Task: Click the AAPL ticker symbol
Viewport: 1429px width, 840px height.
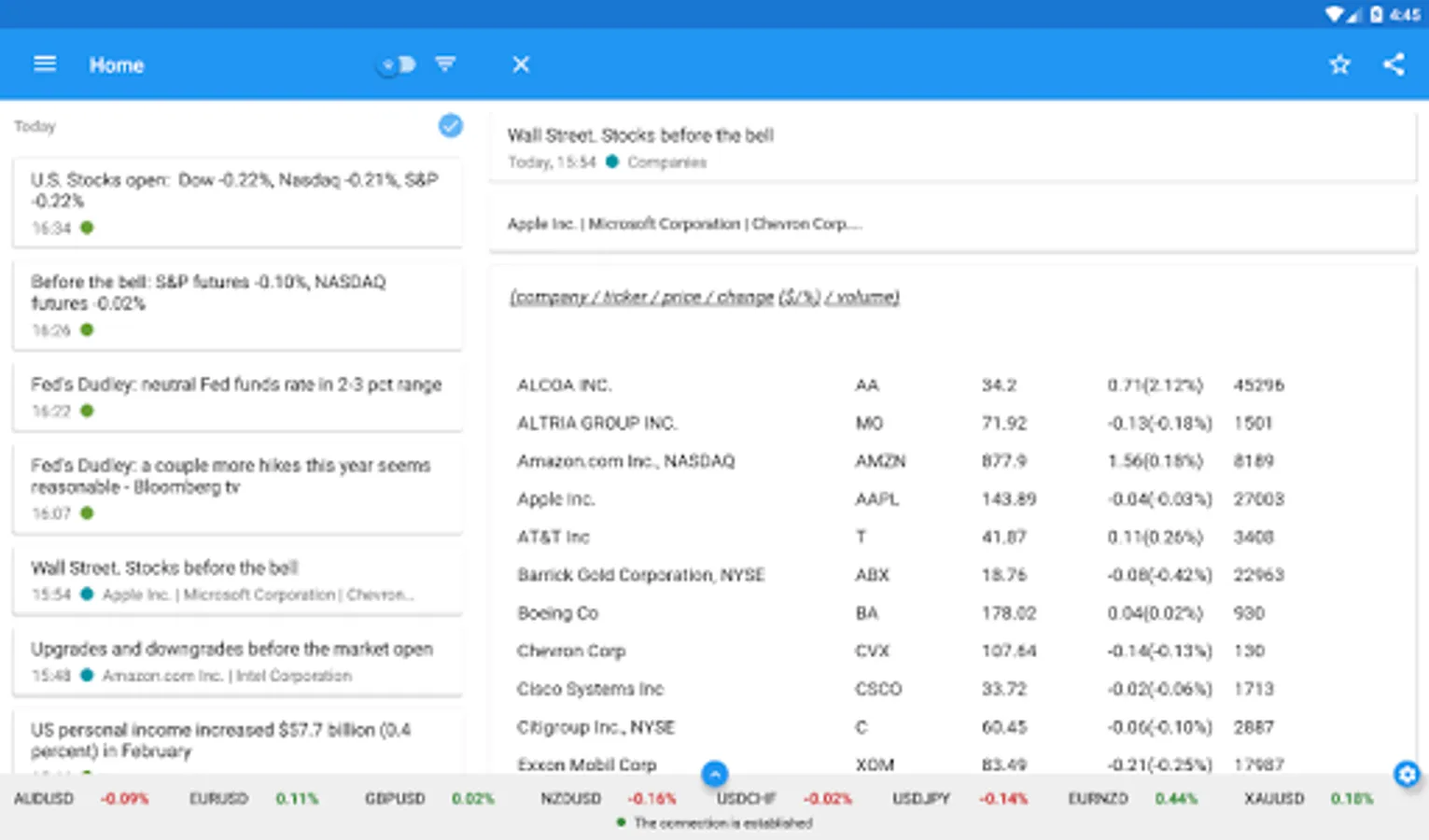Action: [x=877, y=499]
